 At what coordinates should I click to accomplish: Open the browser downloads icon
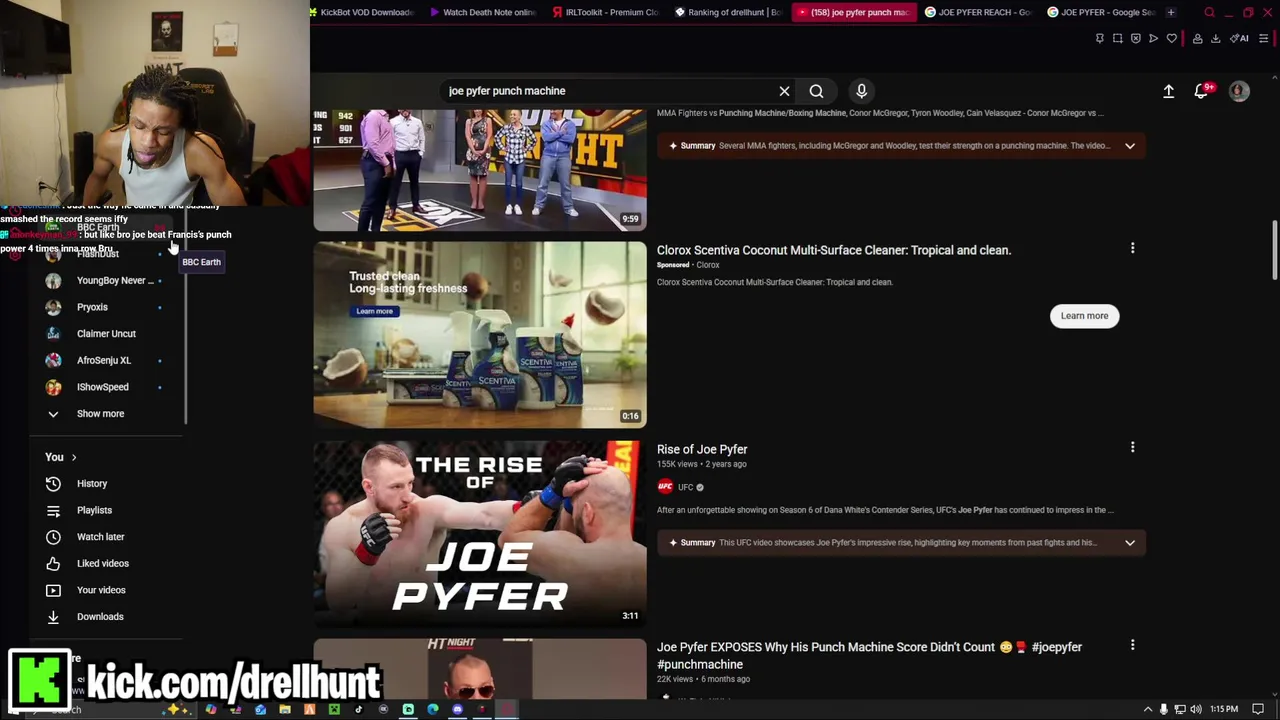1216,38
